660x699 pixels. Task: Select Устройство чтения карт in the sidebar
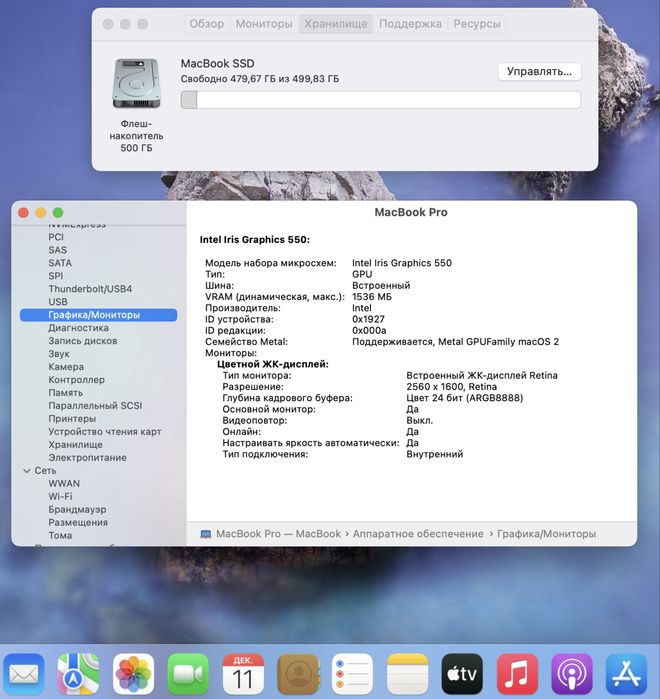pos(105,432)
